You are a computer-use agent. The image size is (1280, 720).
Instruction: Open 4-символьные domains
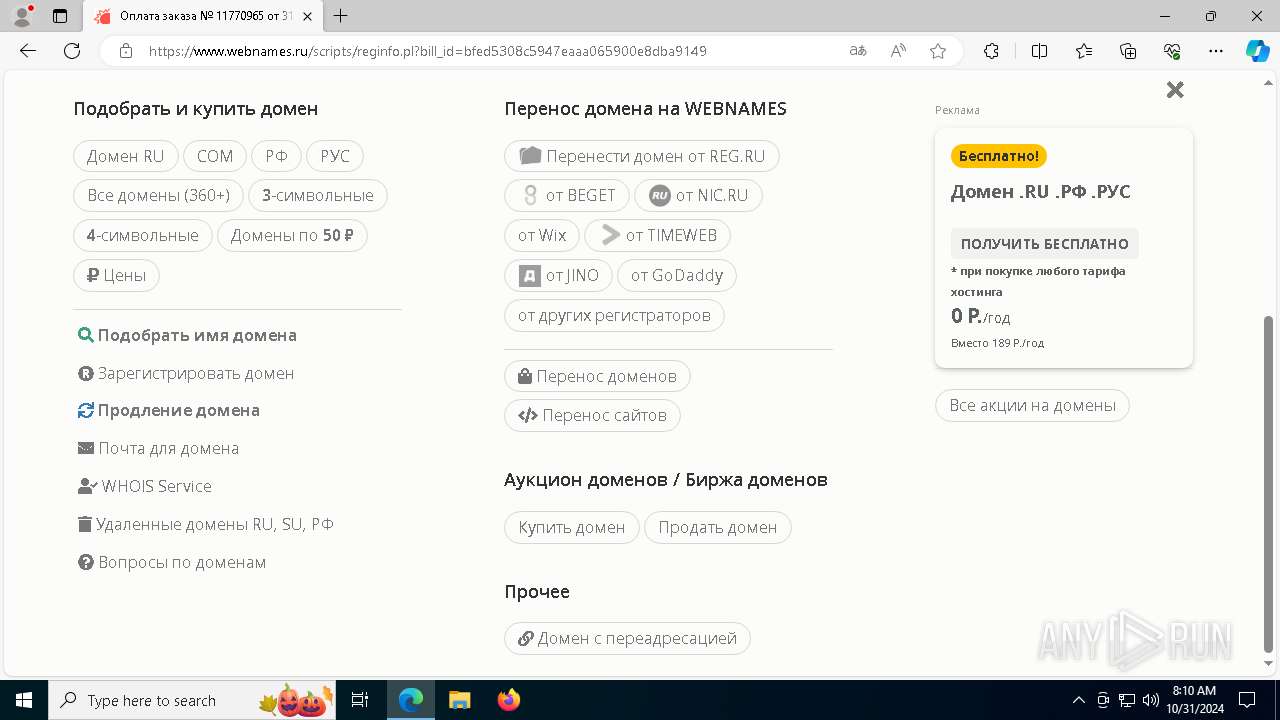point(143,236)
